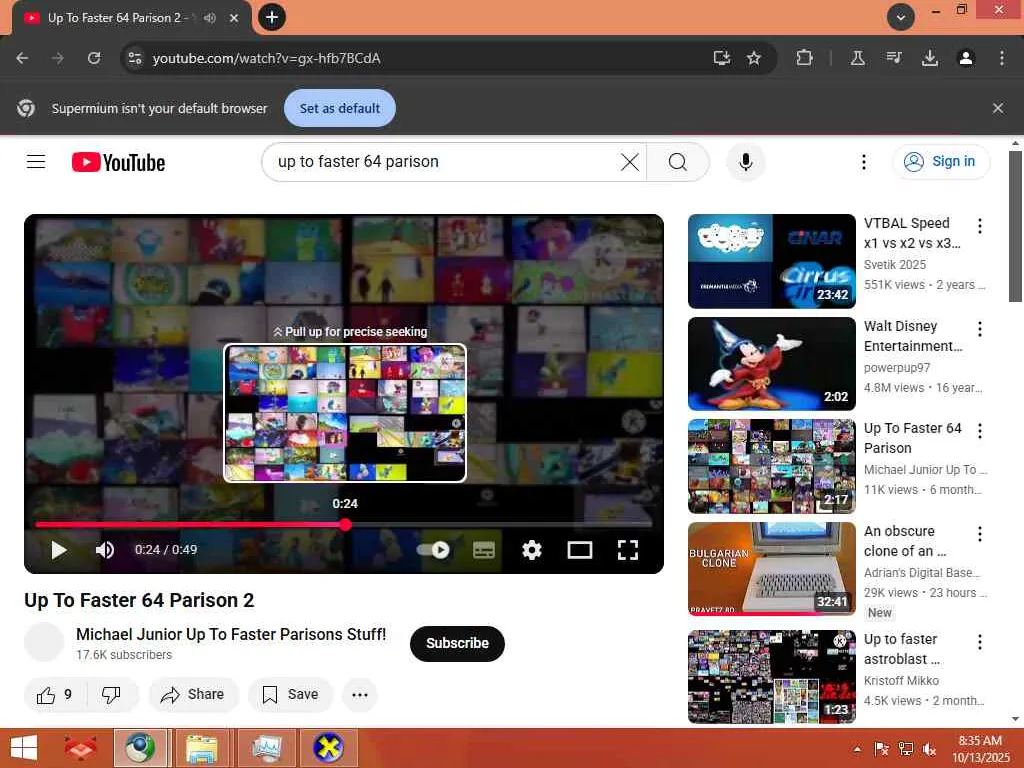This screenshot has height=768, width=1024.
Task: Click the page vertical scrollbar
Action: pos(1014,225)
